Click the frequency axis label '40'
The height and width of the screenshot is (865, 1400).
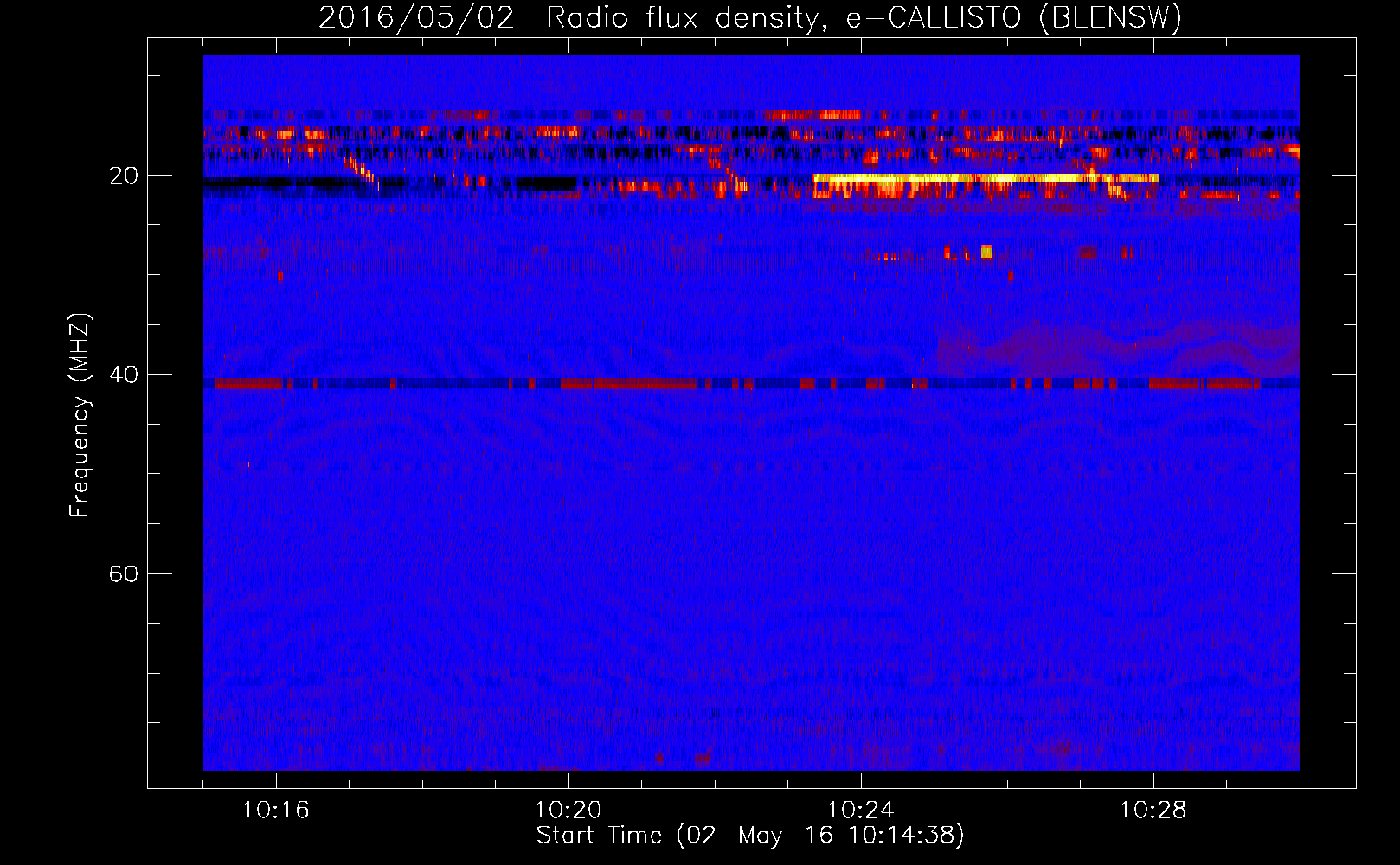coord(123,375)
